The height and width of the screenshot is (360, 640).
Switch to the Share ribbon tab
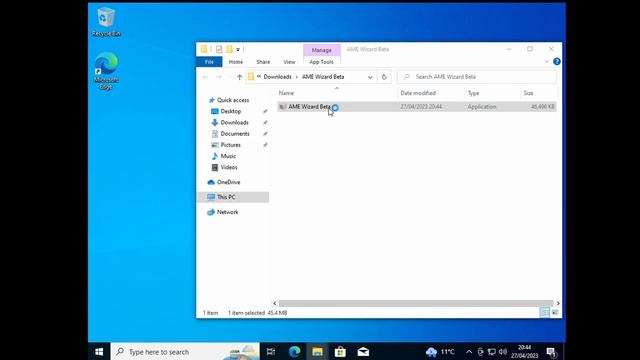(x=263, y=62)
